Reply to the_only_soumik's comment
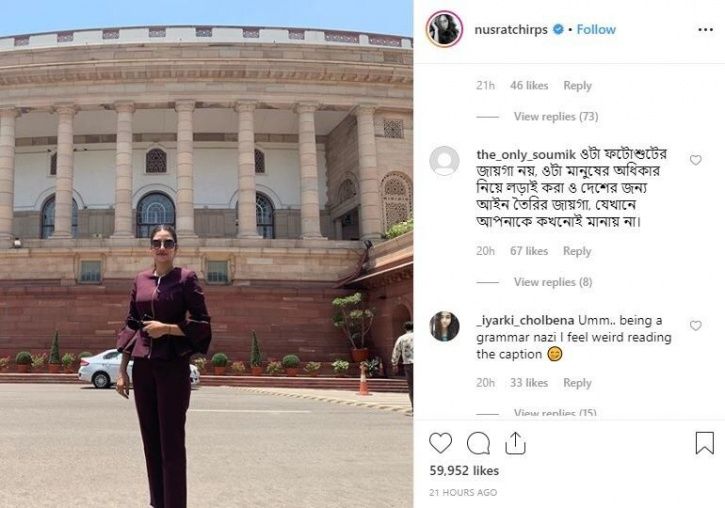 577,251
